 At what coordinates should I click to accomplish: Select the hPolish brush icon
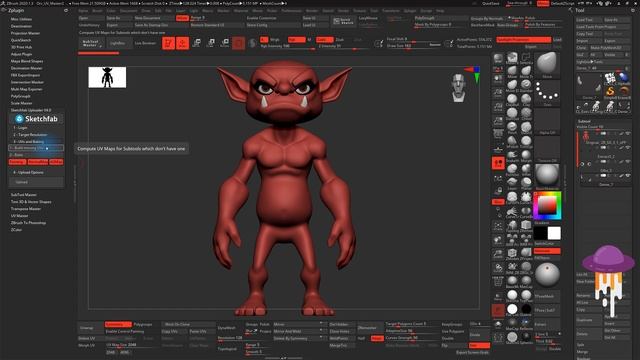512,142
